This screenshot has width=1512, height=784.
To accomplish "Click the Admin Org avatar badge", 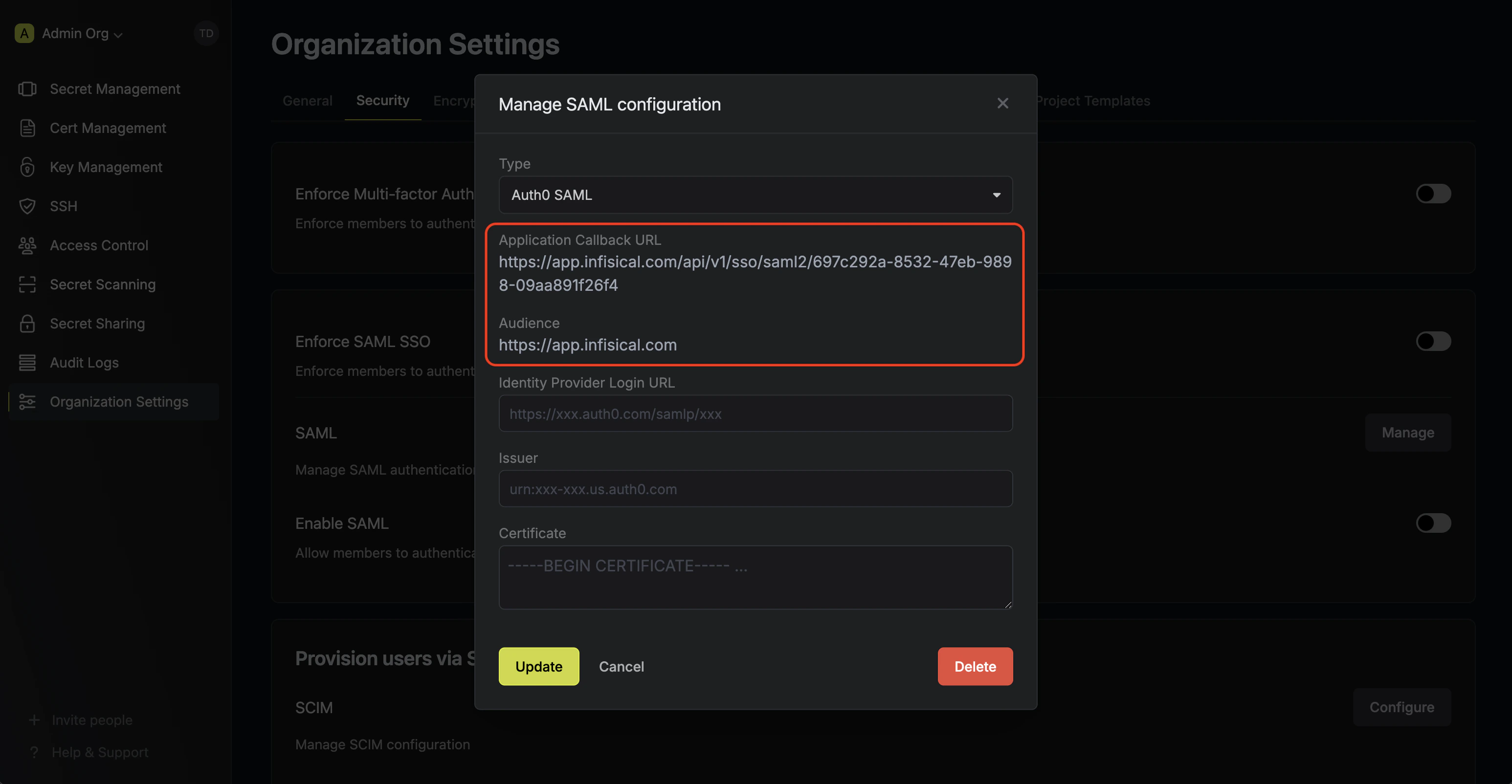I will pyautogui.click(x=24, y=33).
